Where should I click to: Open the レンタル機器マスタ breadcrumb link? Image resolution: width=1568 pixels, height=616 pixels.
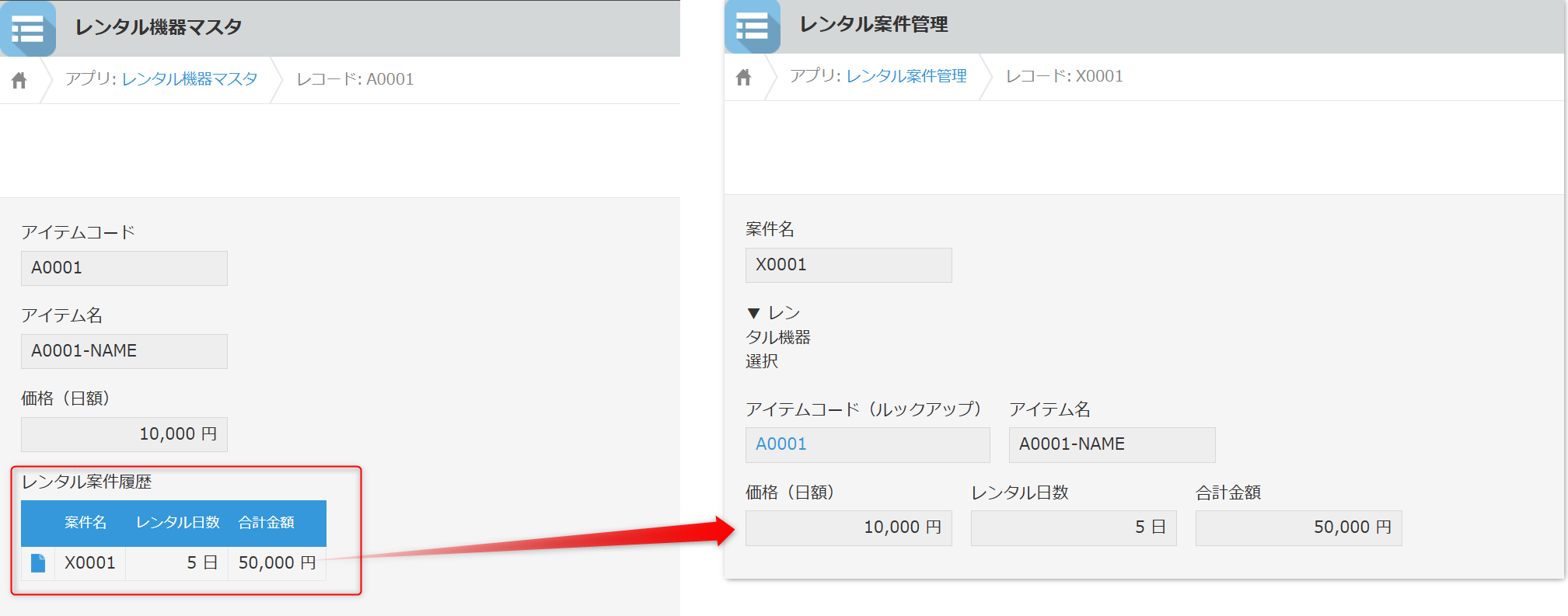[x=190, y=79]
